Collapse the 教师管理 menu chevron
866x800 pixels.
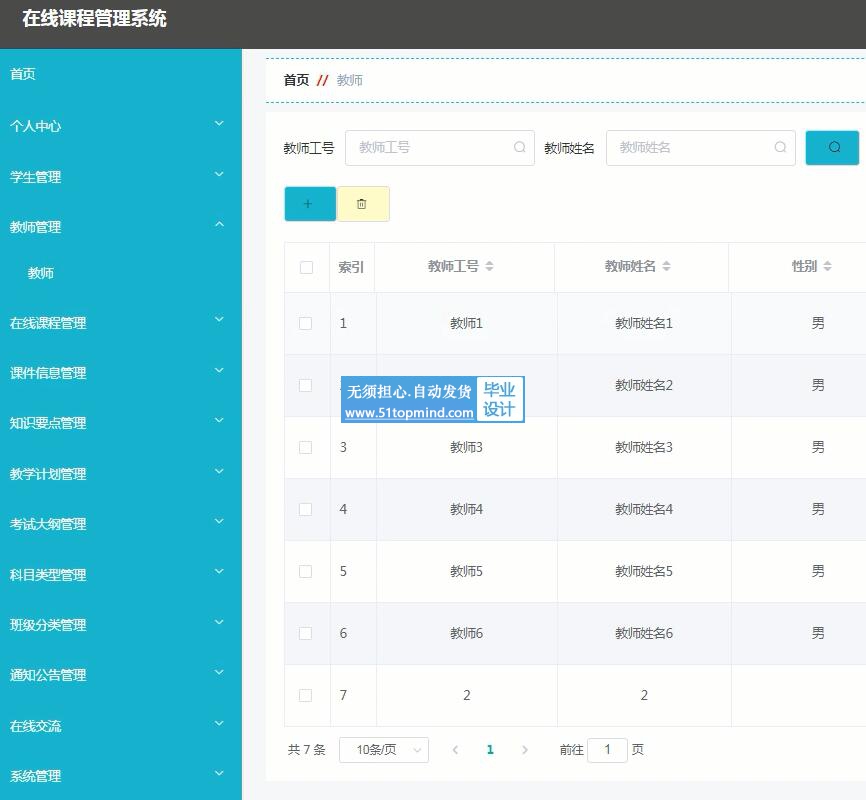[x=219, y=224]
